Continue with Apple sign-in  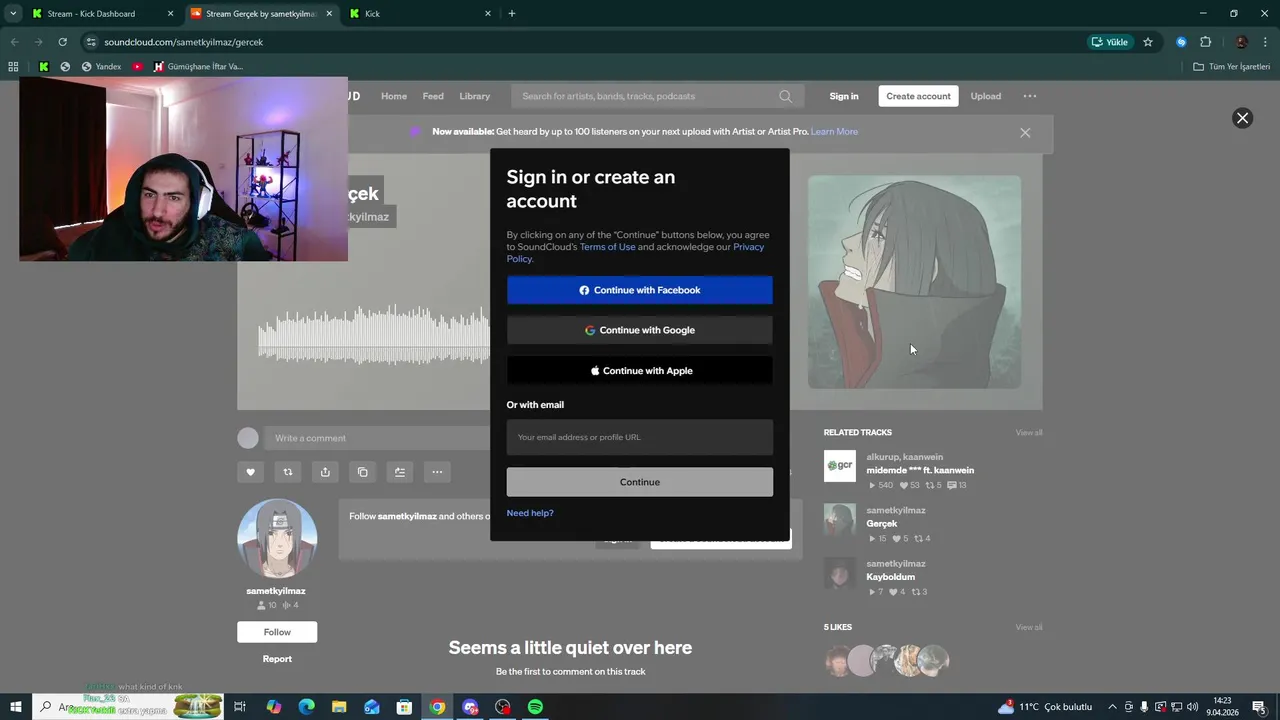coord(640,371)
